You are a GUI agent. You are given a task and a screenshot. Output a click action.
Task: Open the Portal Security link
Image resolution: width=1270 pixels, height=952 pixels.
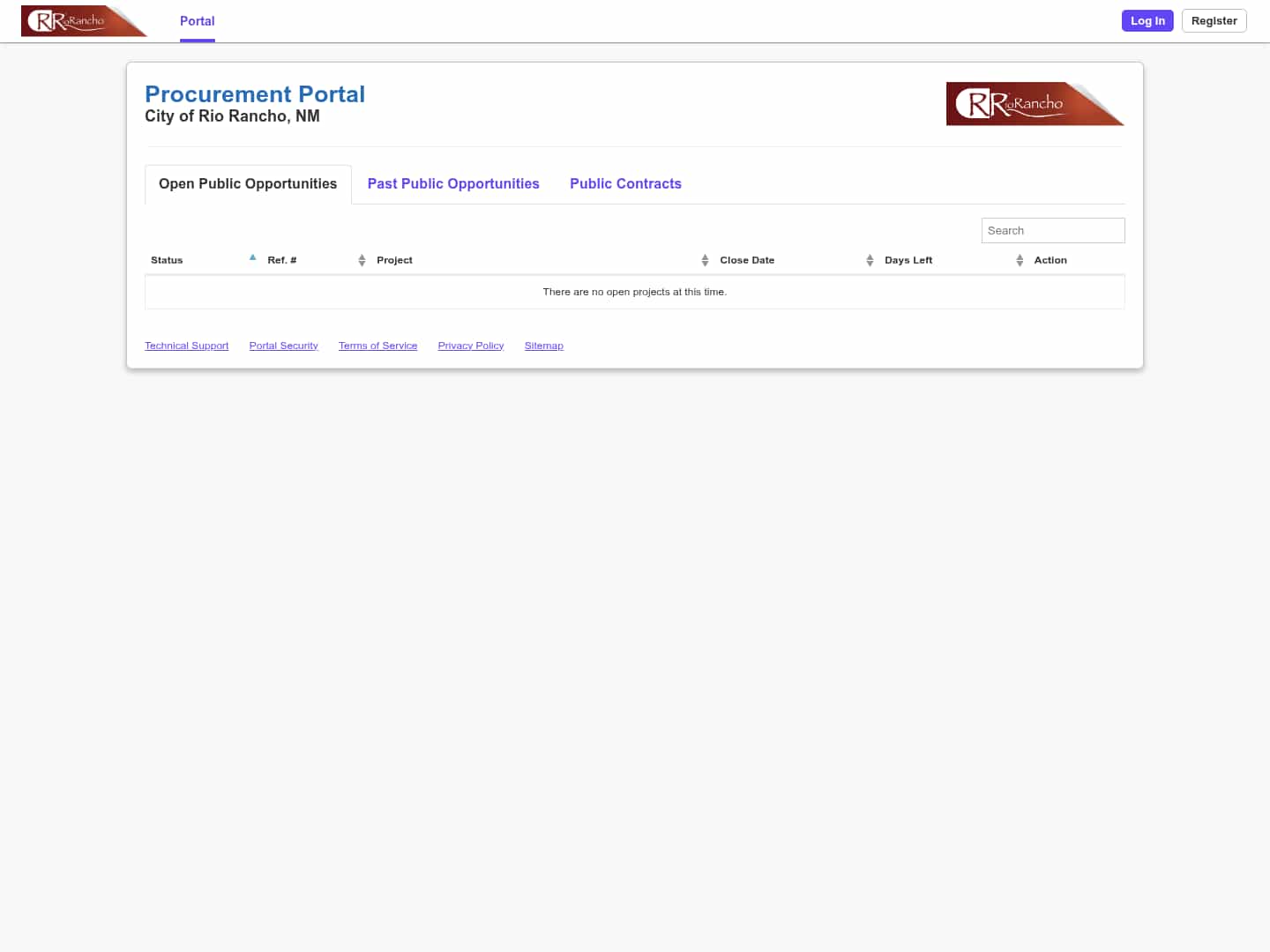pos(283,346)
